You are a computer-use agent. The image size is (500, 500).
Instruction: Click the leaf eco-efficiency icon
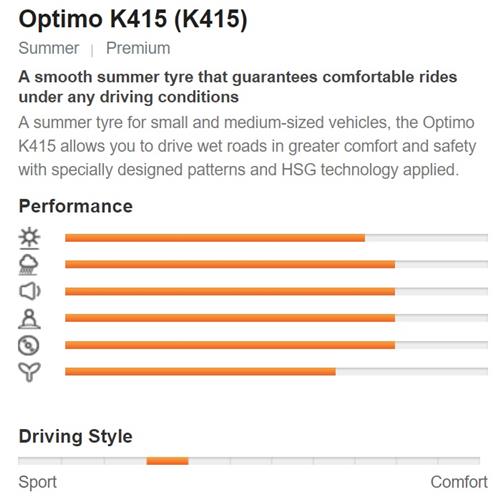click(29, 372)
